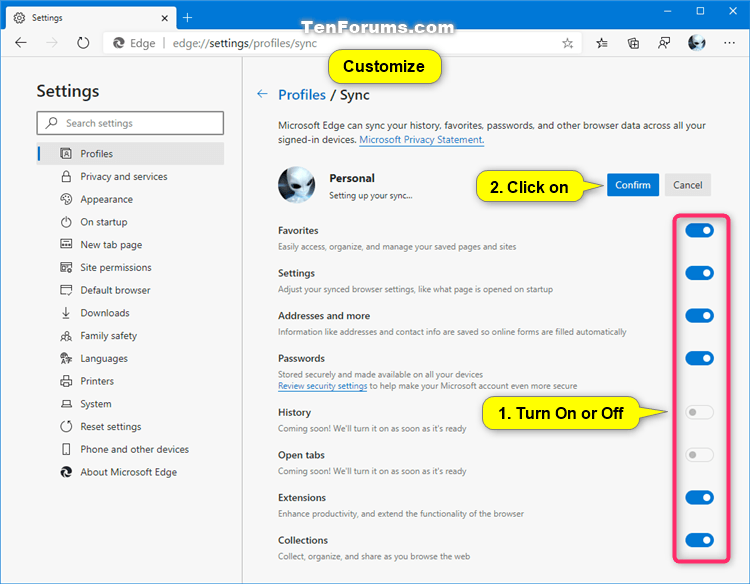Click the Printers icon

click(66, 381)
